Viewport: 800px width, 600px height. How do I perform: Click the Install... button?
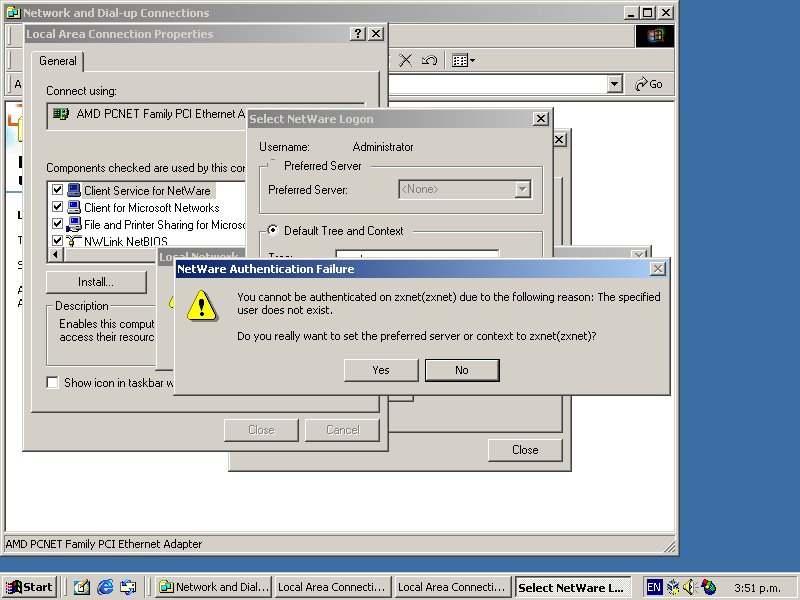click(x=96, y=282)
